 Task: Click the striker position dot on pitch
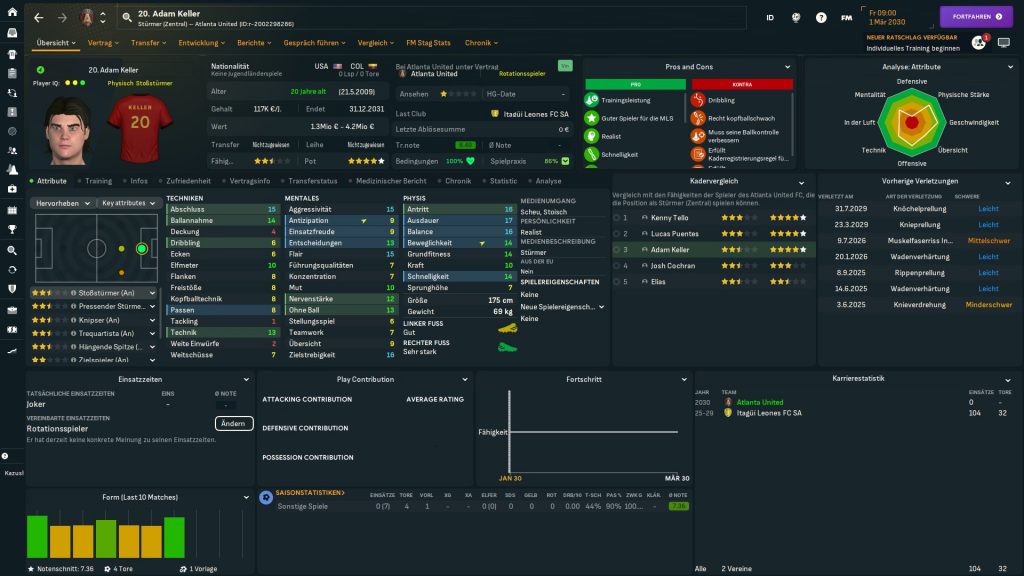coord(142,248)
